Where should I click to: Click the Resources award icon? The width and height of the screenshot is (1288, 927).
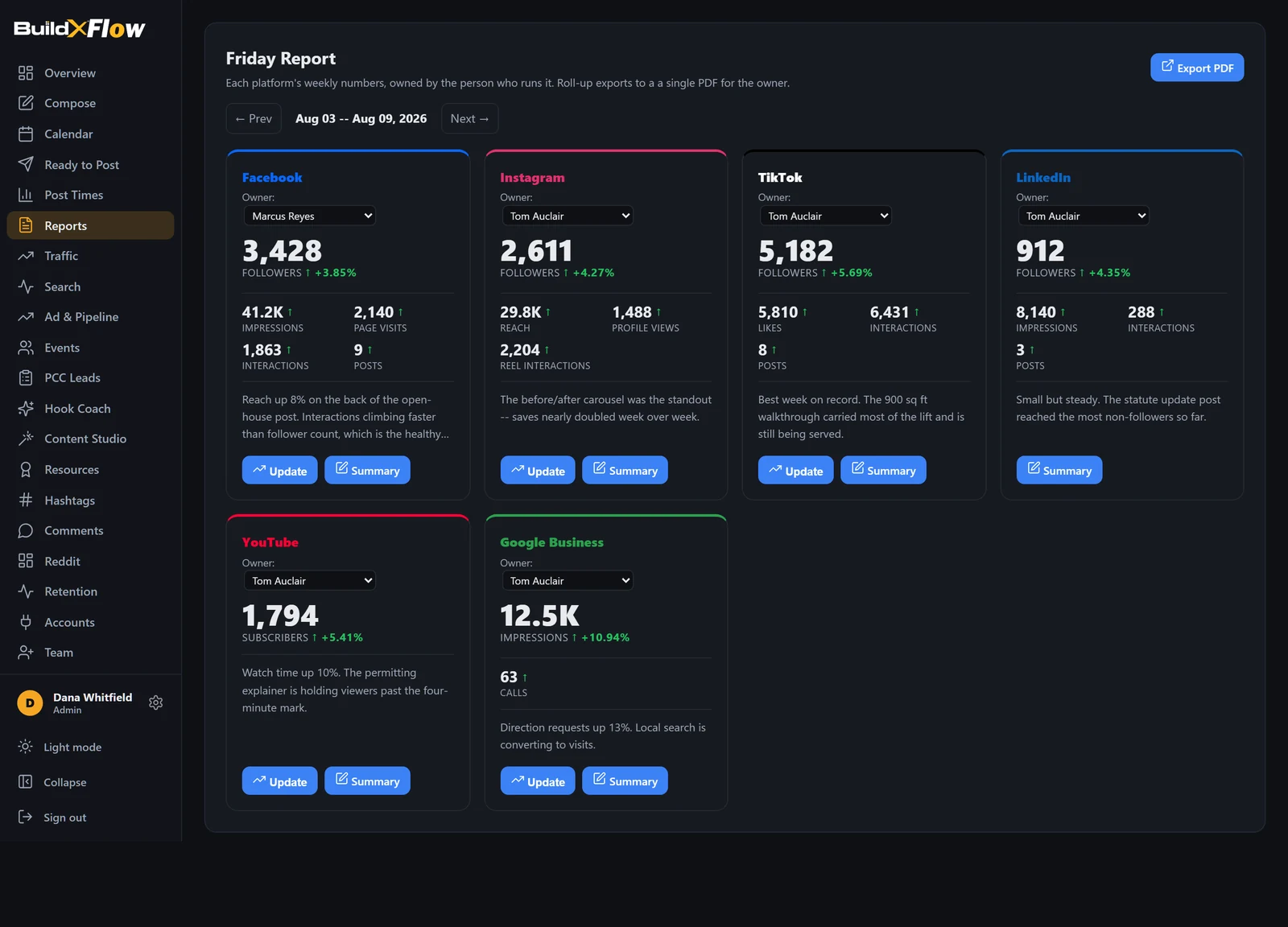26,469
